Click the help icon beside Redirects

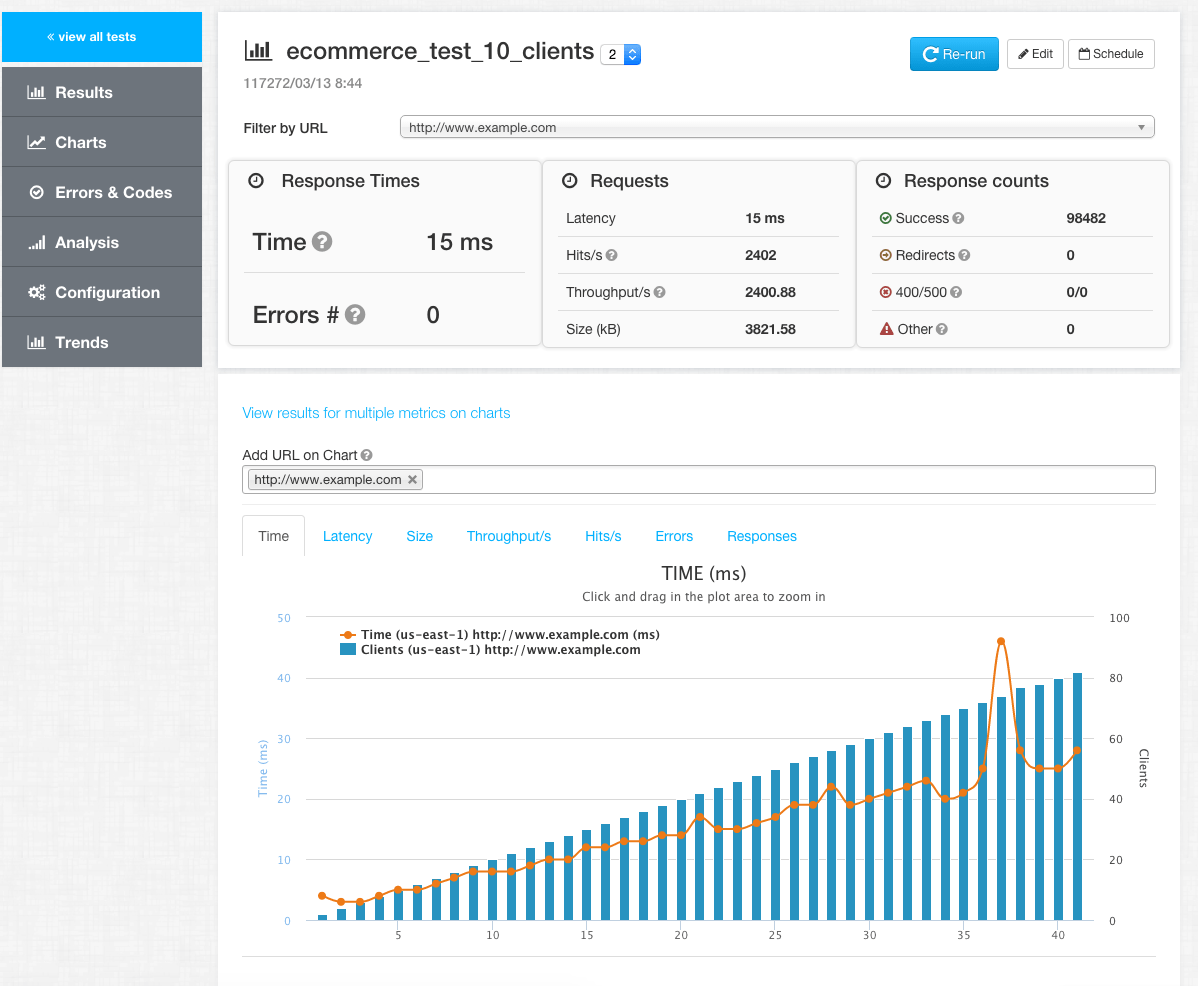click(x=964, y=255)
